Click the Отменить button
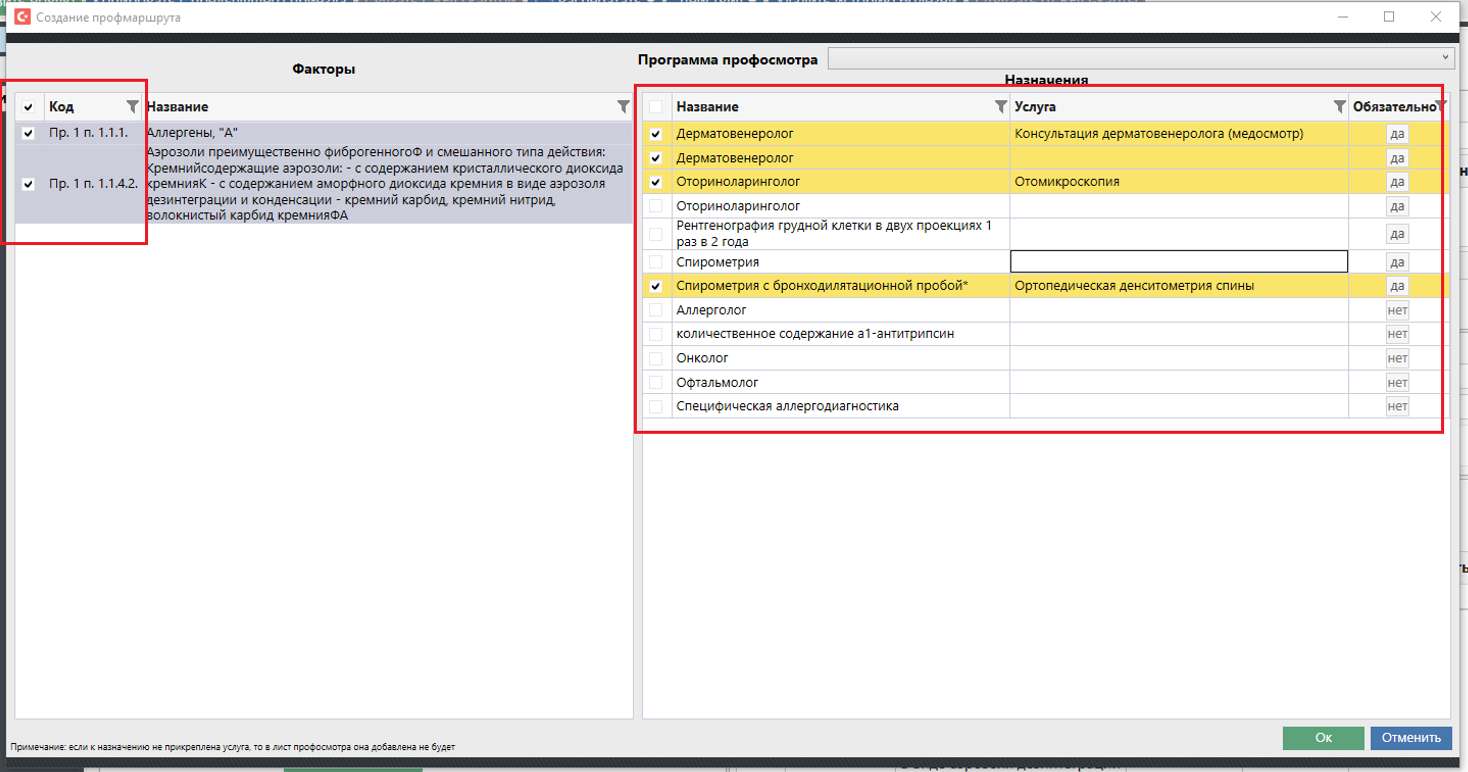 (1410, 737)
